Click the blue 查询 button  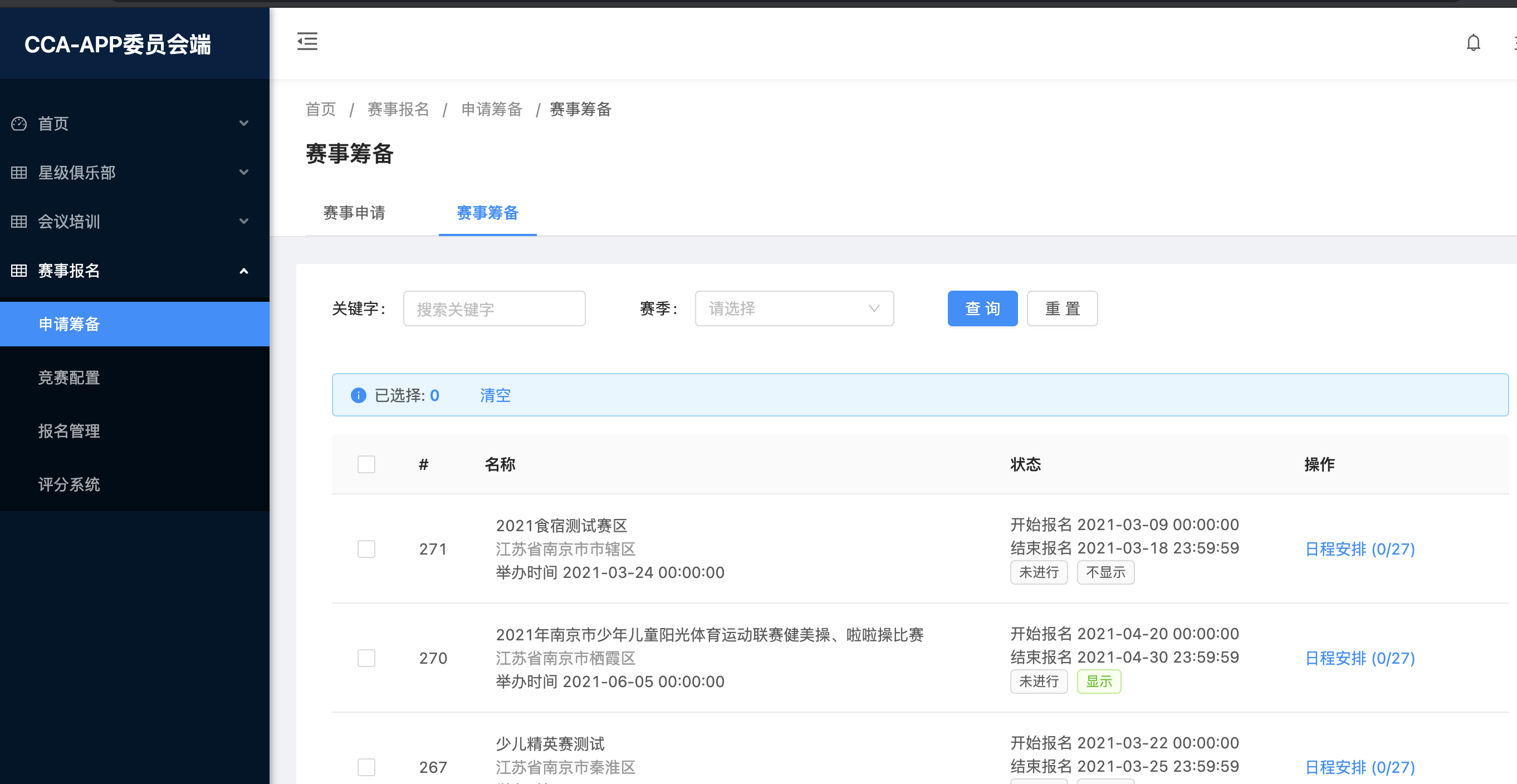click(x=982, y=308)
